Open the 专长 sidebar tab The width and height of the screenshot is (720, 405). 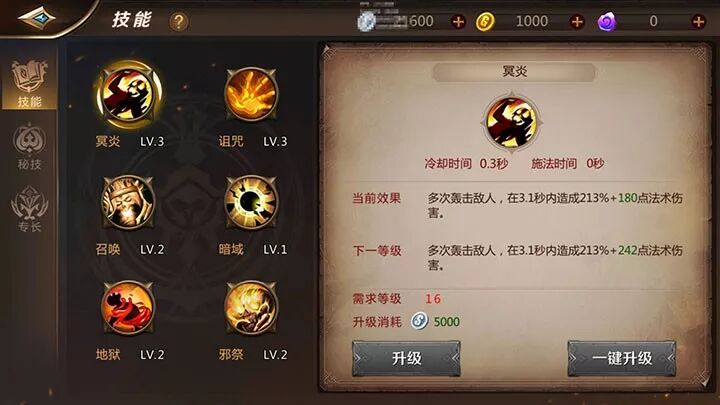point(29,209)
